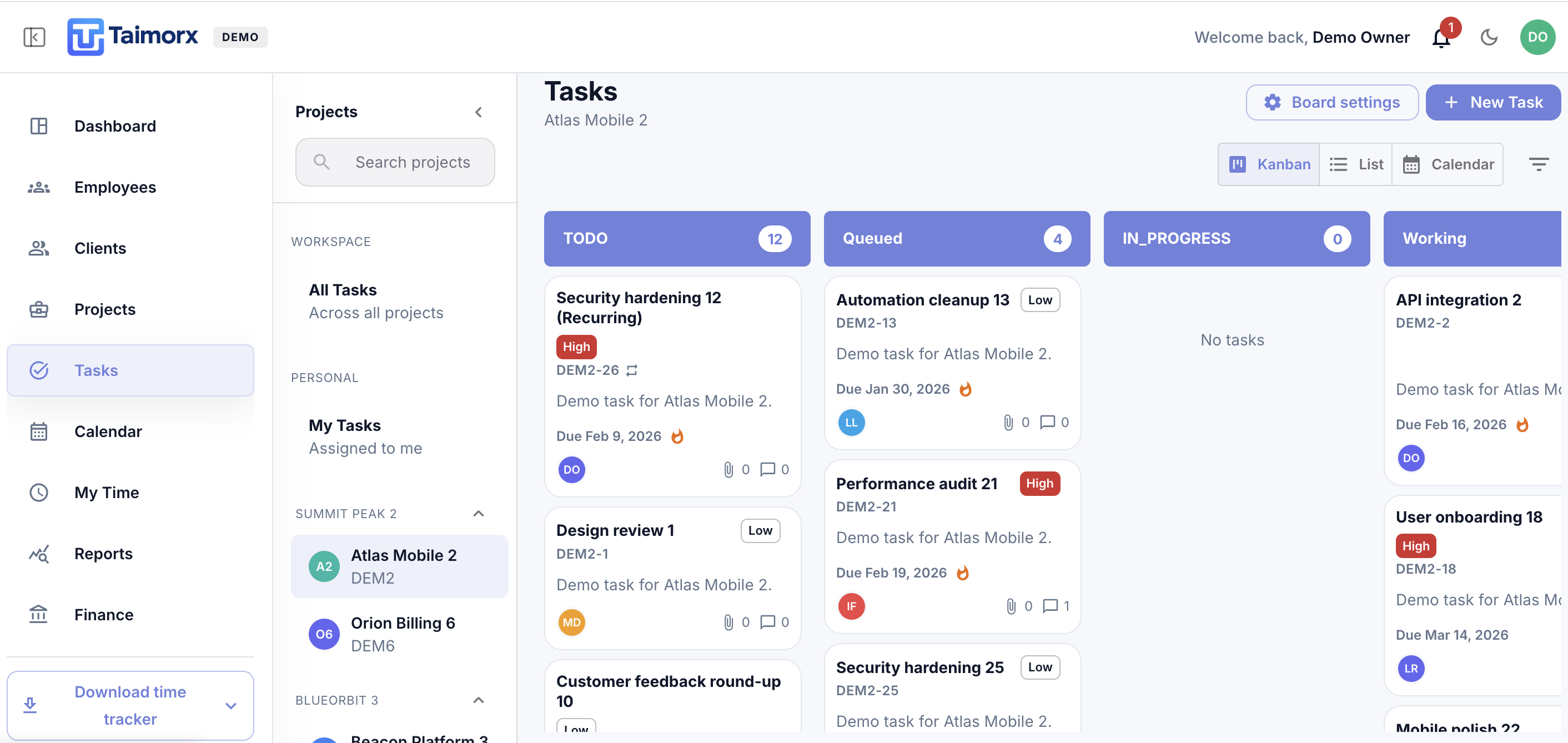The height and width of the screenshot is (743, 1568).
Task: Expand the BLUEORBIT 3 project group
Action: pyautogui.click(x=479, y=700)
